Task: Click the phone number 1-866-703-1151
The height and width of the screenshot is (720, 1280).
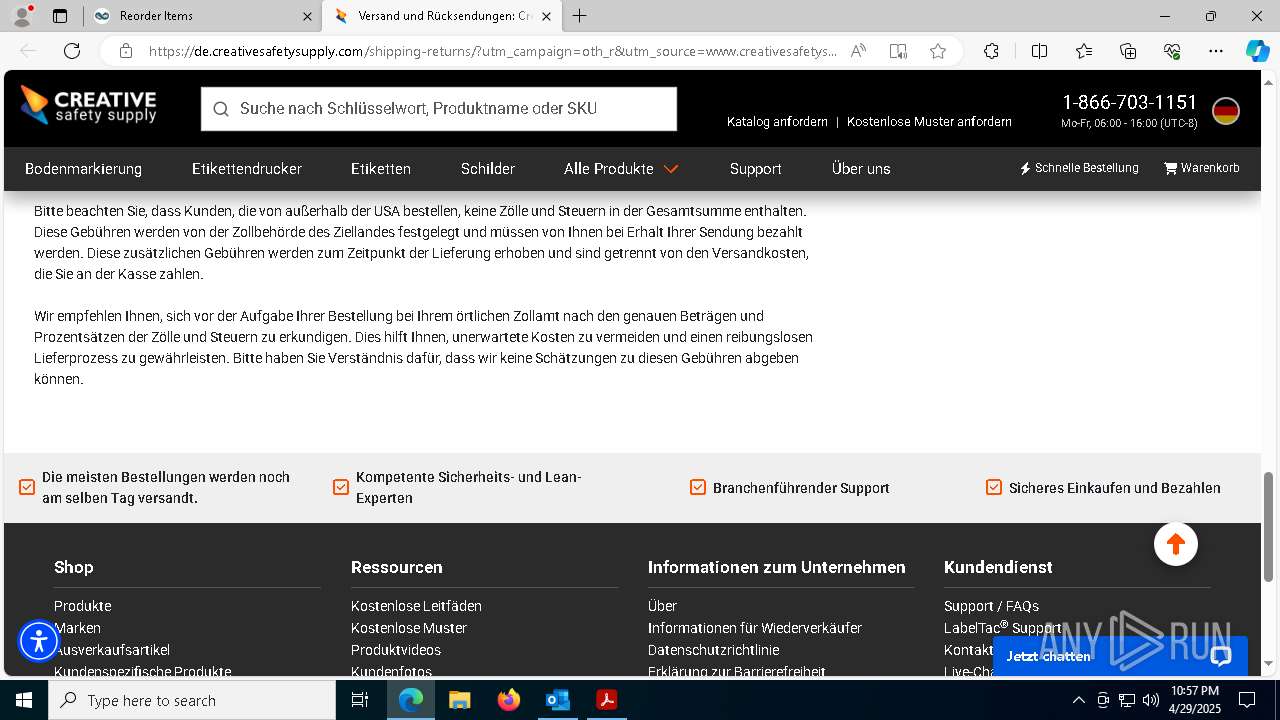Action: click(x=1129, y=102)
